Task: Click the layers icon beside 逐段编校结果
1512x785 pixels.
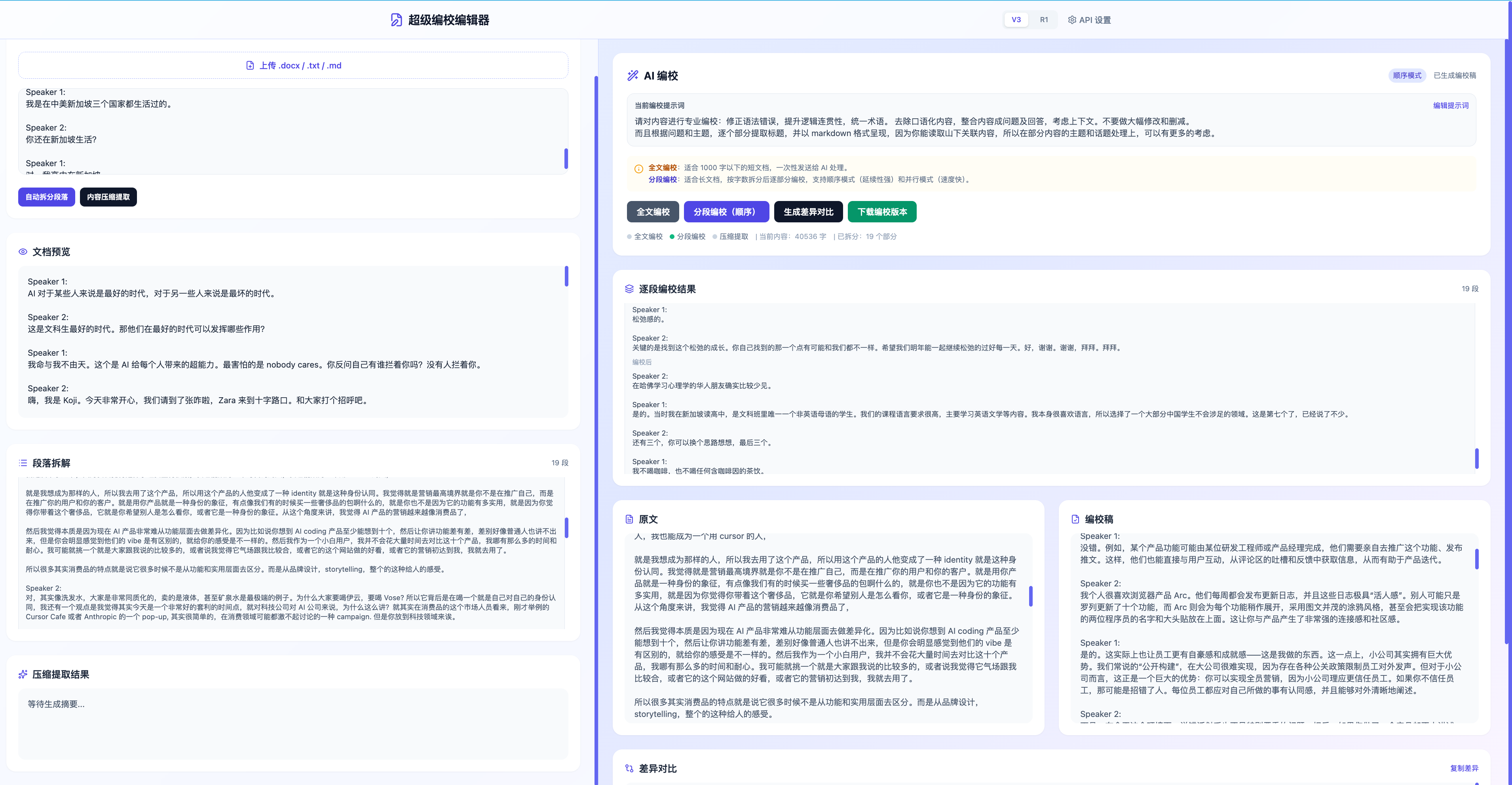Action: (x=629, y=289)
